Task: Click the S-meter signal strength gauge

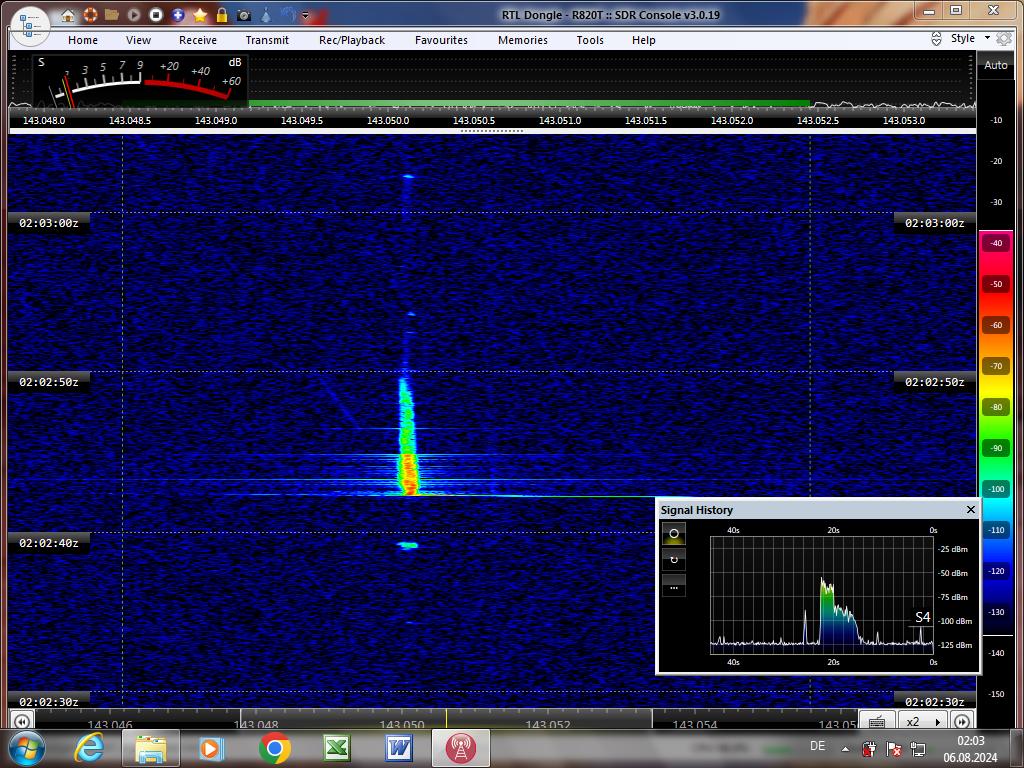Action: (x=140, y=81)
